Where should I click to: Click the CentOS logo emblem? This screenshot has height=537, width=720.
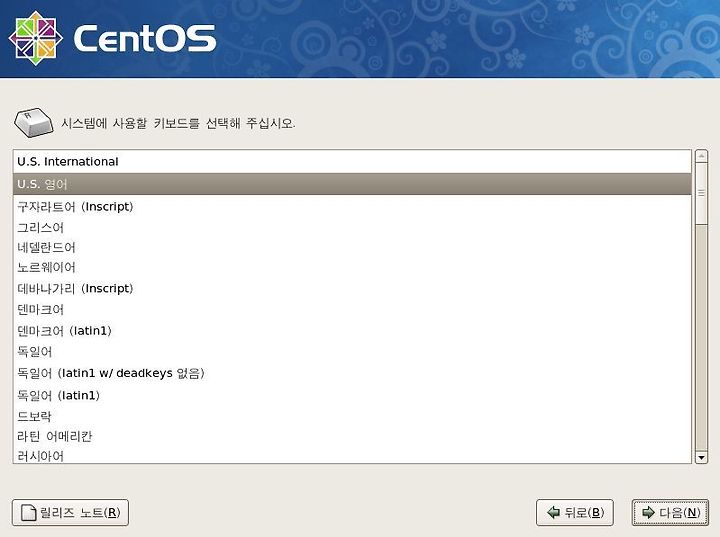point(36,38)
